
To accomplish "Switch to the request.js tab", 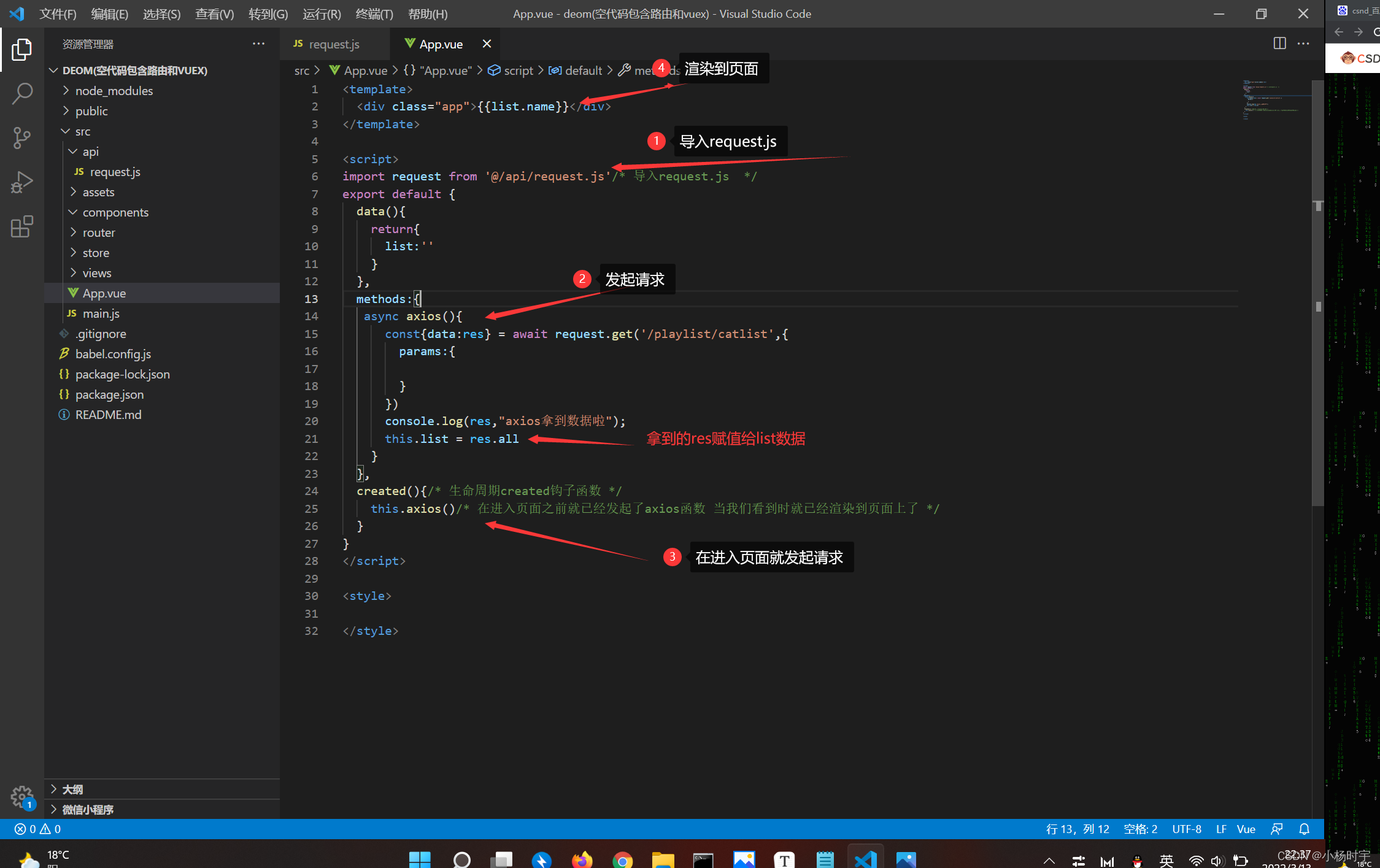I will (x=333, y=44).
